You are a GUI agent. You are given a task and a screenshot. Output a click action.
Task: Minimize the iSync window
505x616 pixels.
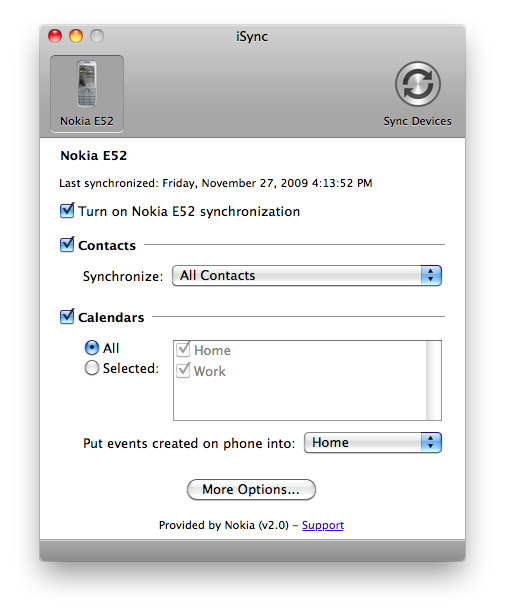click(76, 36)
